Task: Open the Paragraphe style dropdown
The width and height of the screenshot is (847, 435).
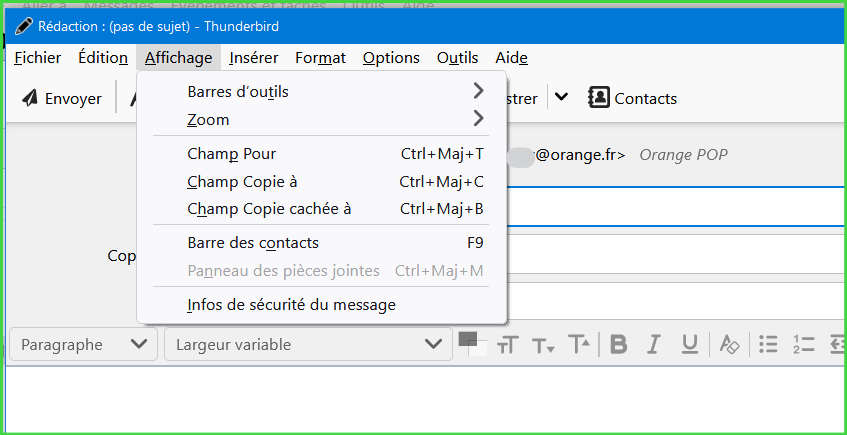Action: click(83, 345)
